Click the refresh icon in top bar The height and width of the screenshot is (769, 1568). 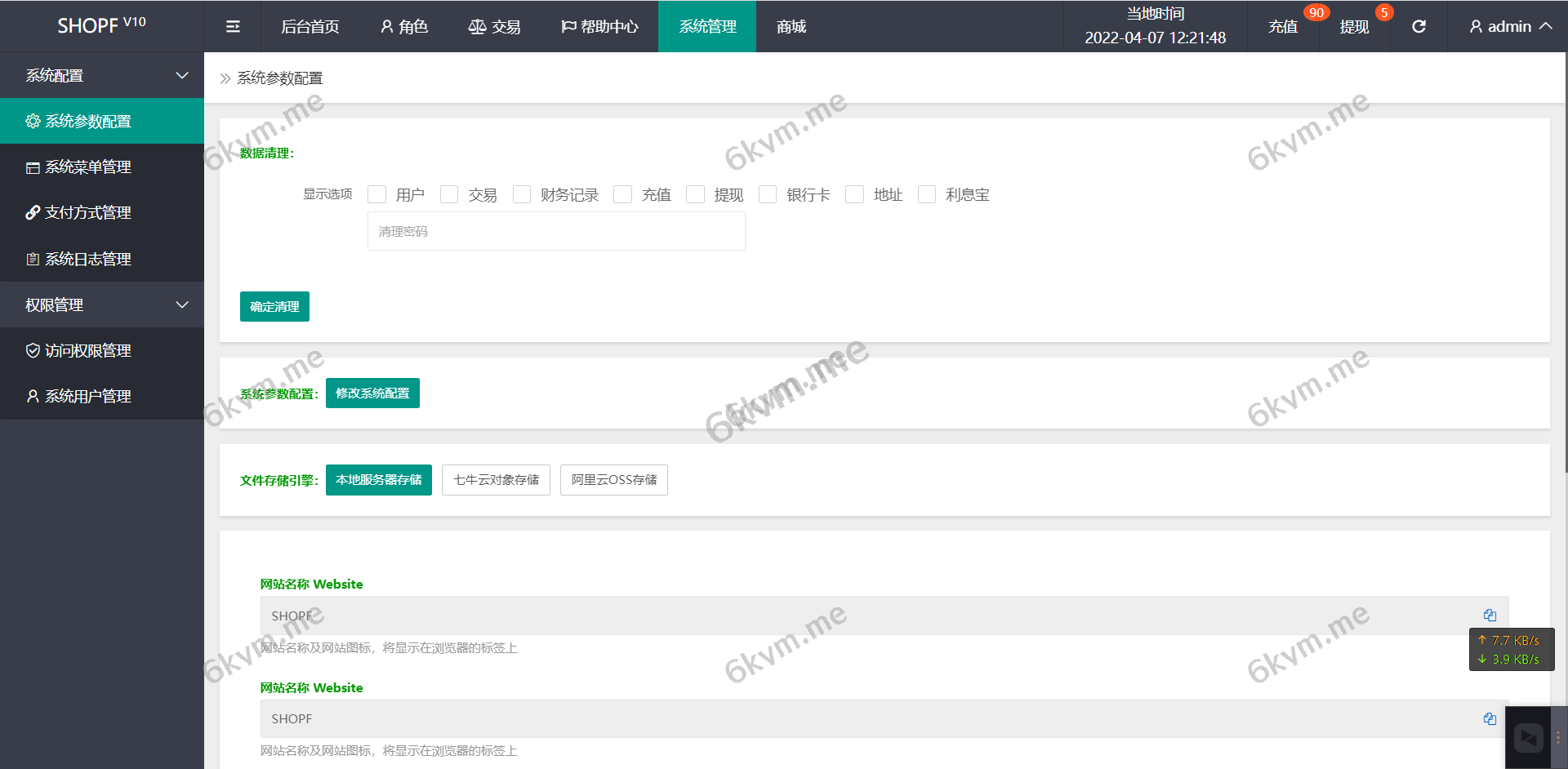click(x=1419, y=27)
